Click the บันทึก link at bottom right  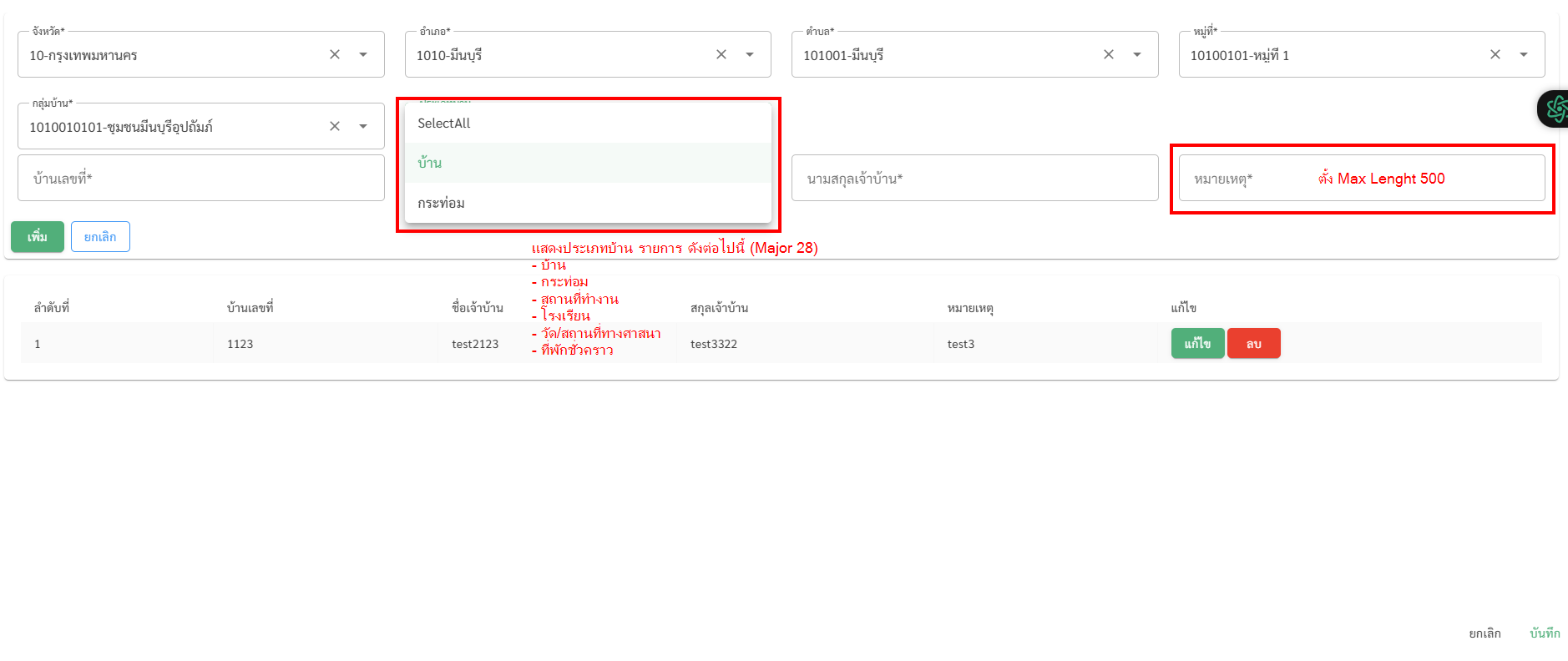pyautogui.click(x=1545, y=633)
